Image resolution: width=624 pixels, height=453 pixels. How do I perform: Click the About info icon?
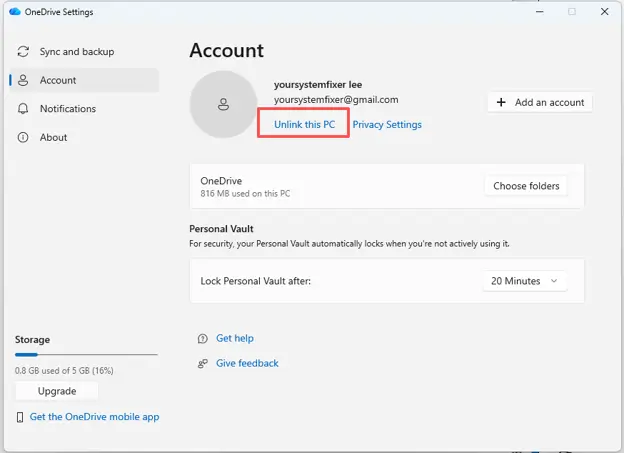(23, 137)
